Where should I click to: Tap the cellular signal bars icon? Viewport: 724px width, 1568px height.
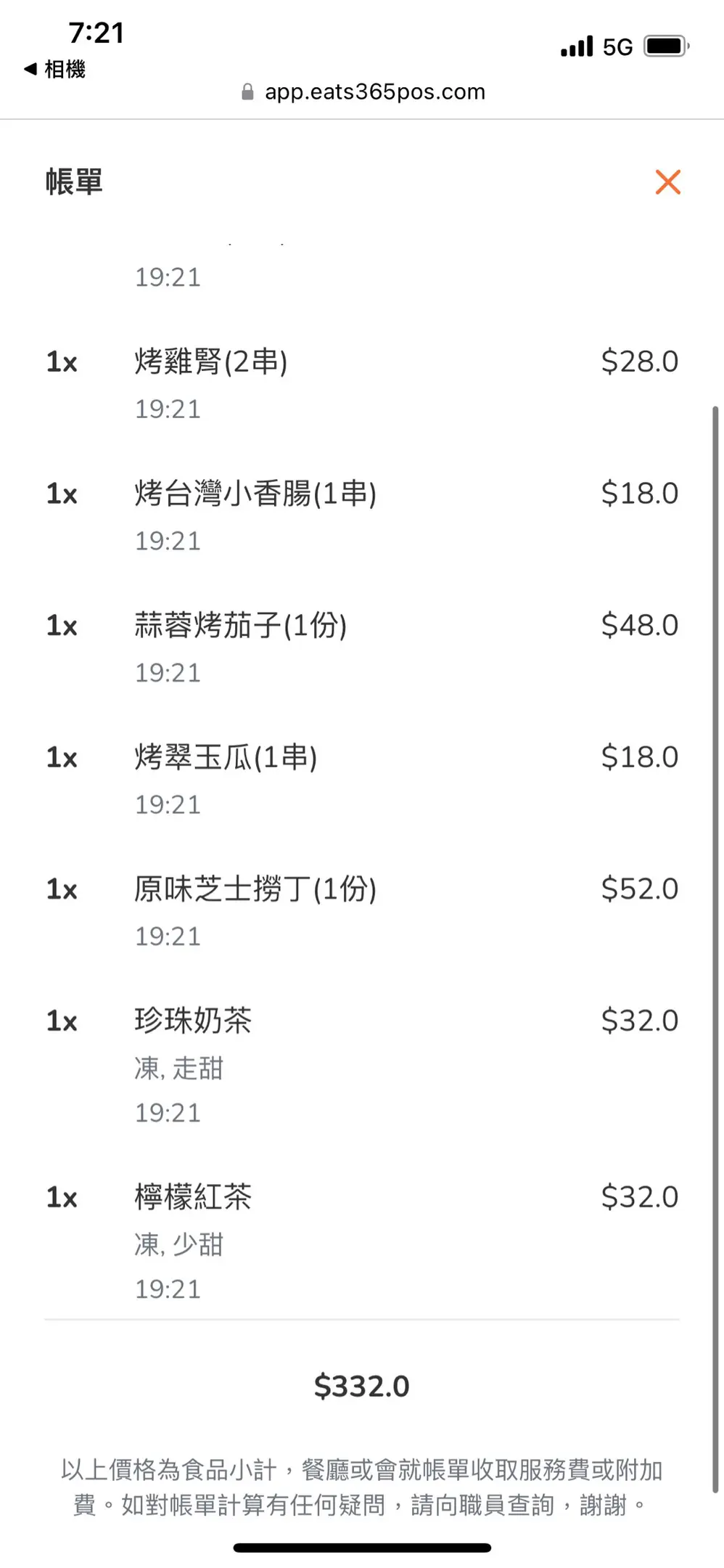[577, 47]
